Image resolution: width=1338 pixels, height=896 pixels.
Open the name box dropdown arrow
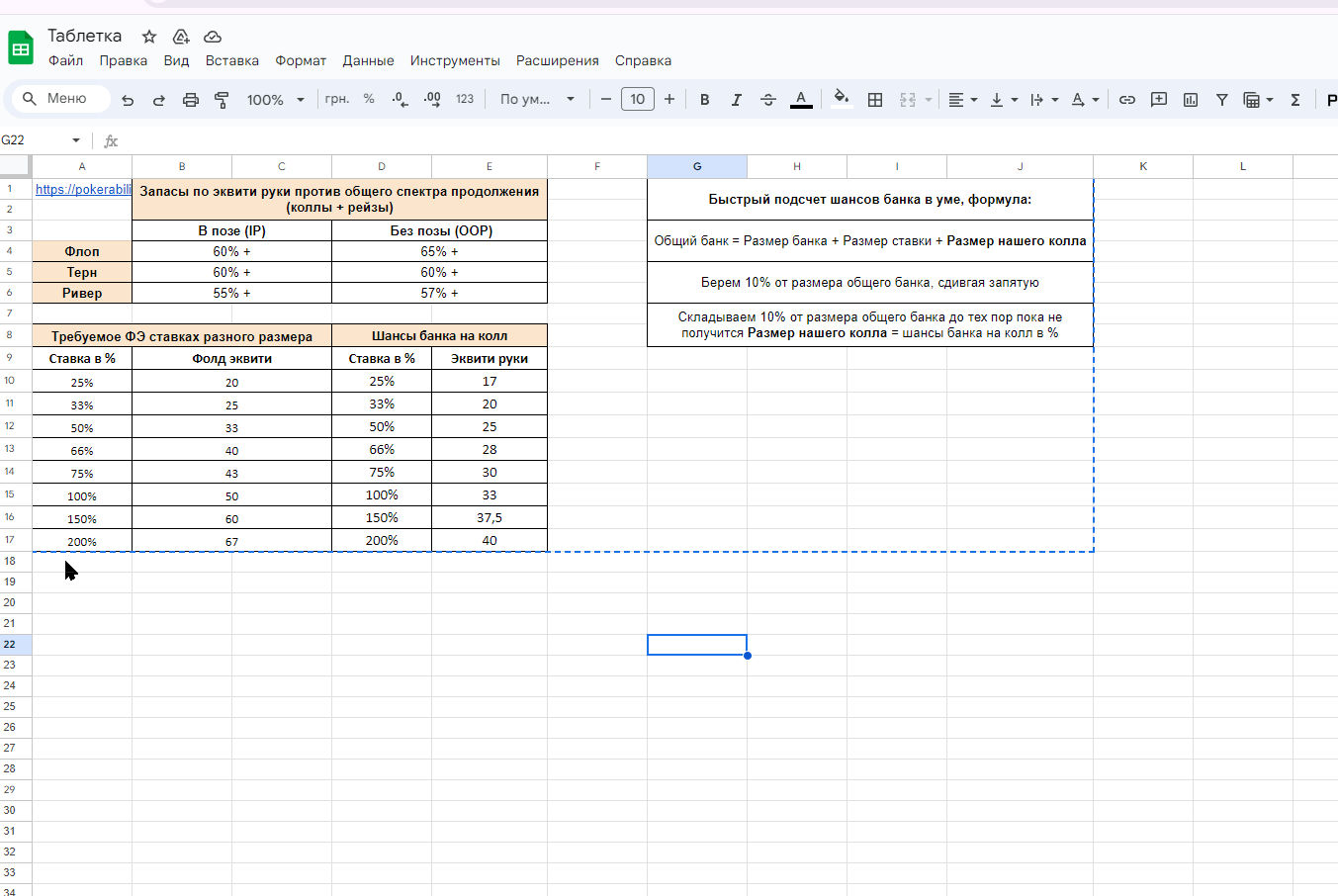[76, 140]
